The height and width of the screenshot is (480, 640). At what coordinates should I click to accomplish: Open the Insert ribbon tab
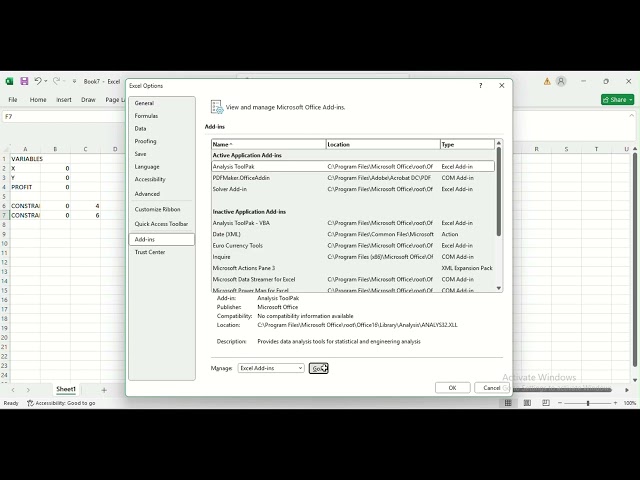click(64, 100)
